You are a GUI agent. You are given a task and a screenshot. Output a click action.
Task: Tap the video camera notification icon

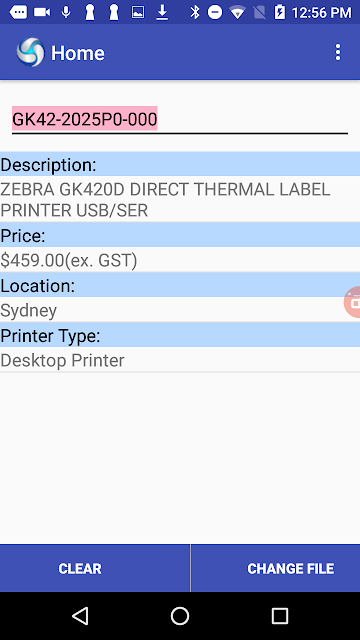coord(42,13)
